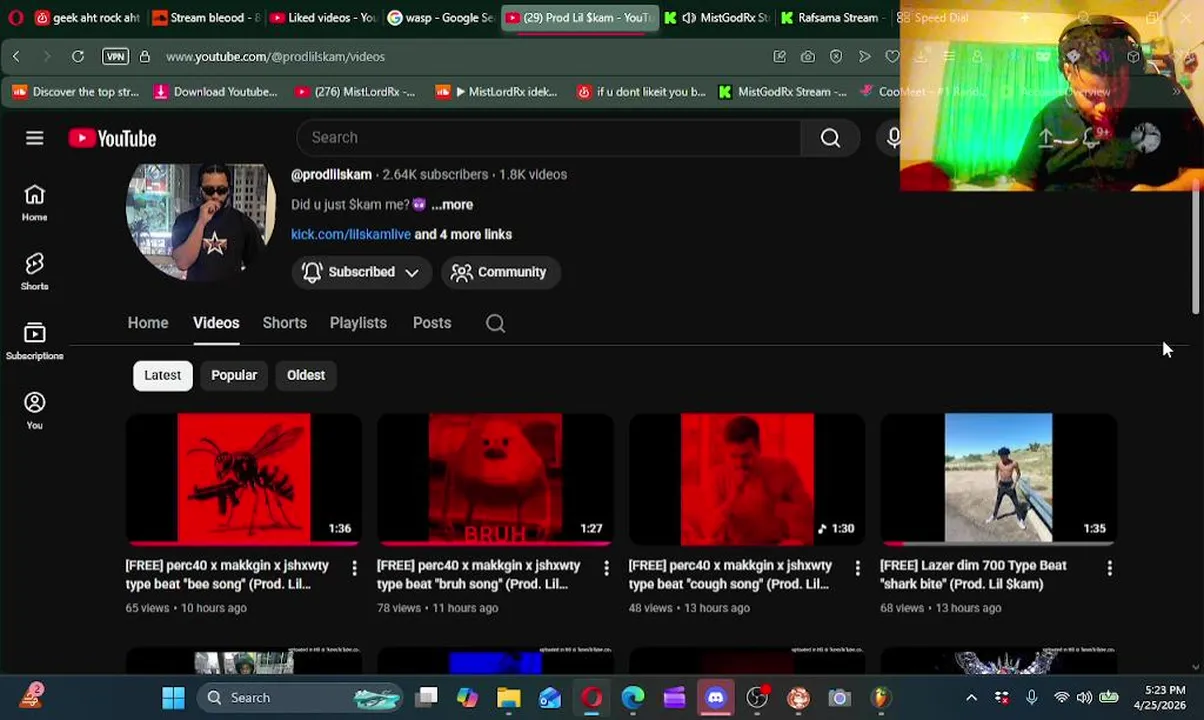This screenshot has width=1204, height=720.
Task: Open the Subscribed notification dropdown
Action: click(361, 272)
